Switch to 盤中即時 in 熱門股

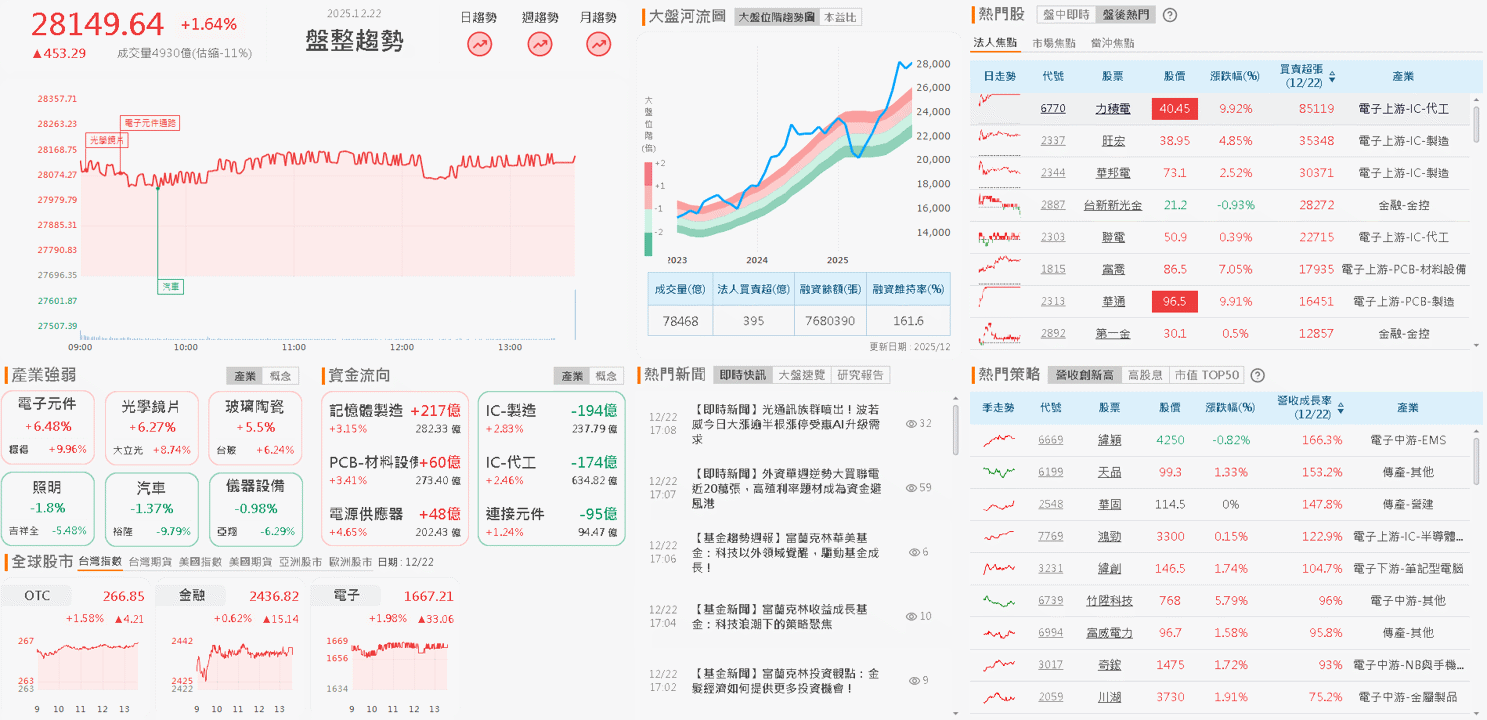(1066, 15)
